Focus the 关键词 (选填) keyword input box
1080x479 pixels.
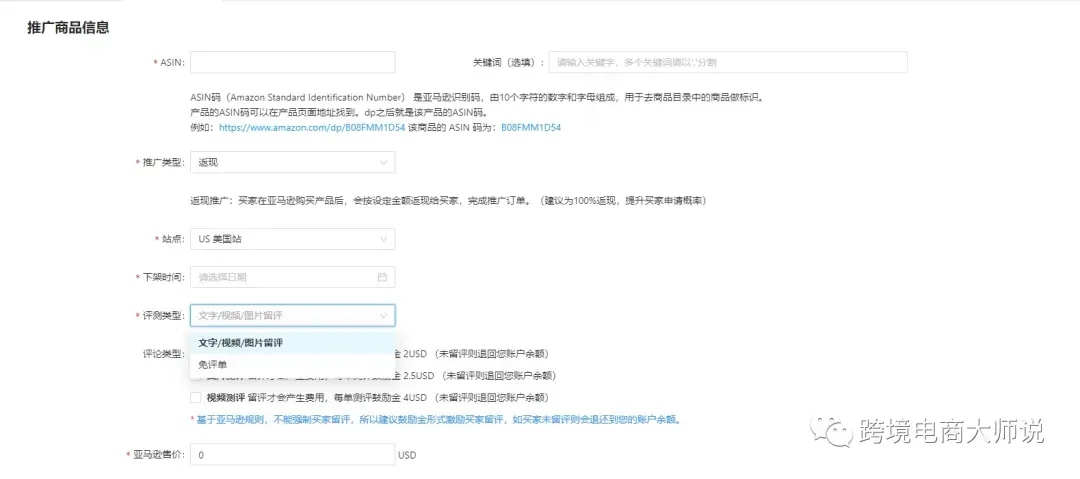(x=727, y=62)
